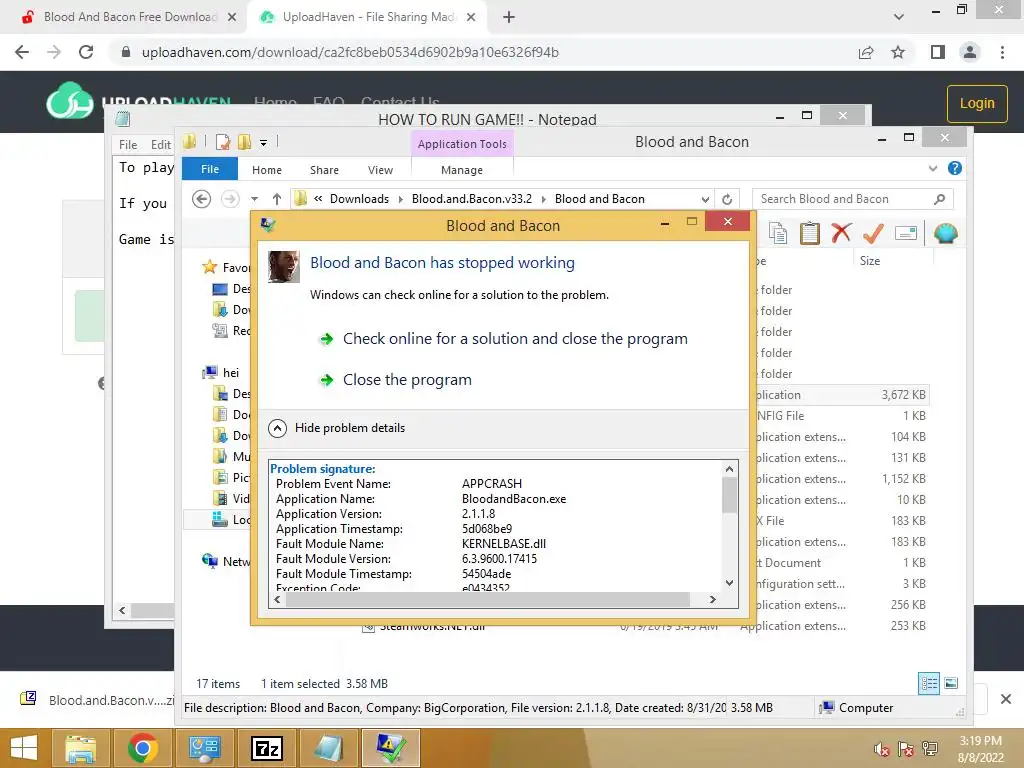This screenshot has height=768, width=1024.
Task: Open Chrome from the taskbar
Action: click(x=143, y=748)
